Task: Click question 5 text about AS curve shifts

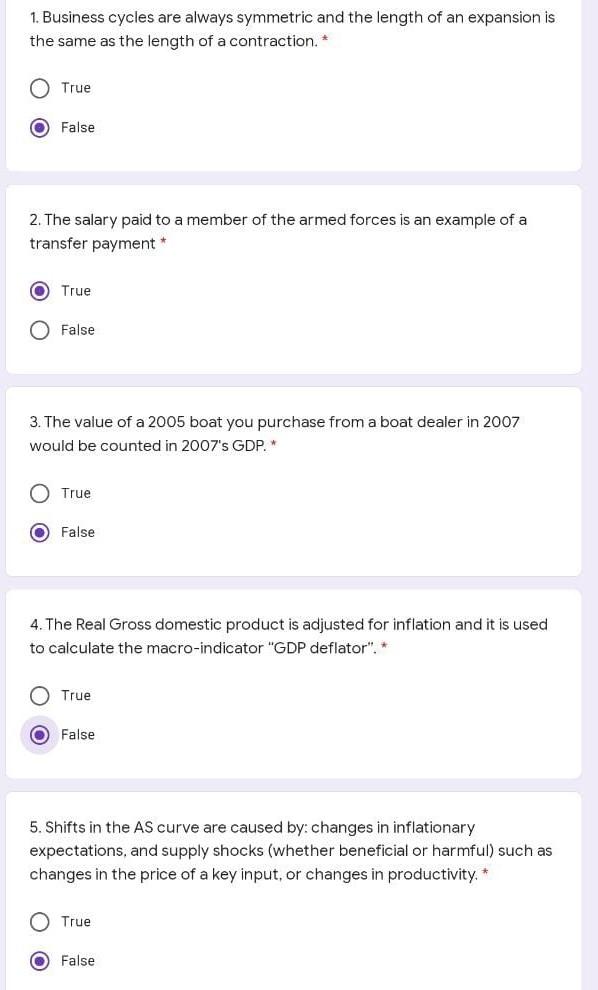Action: [290, 850]
